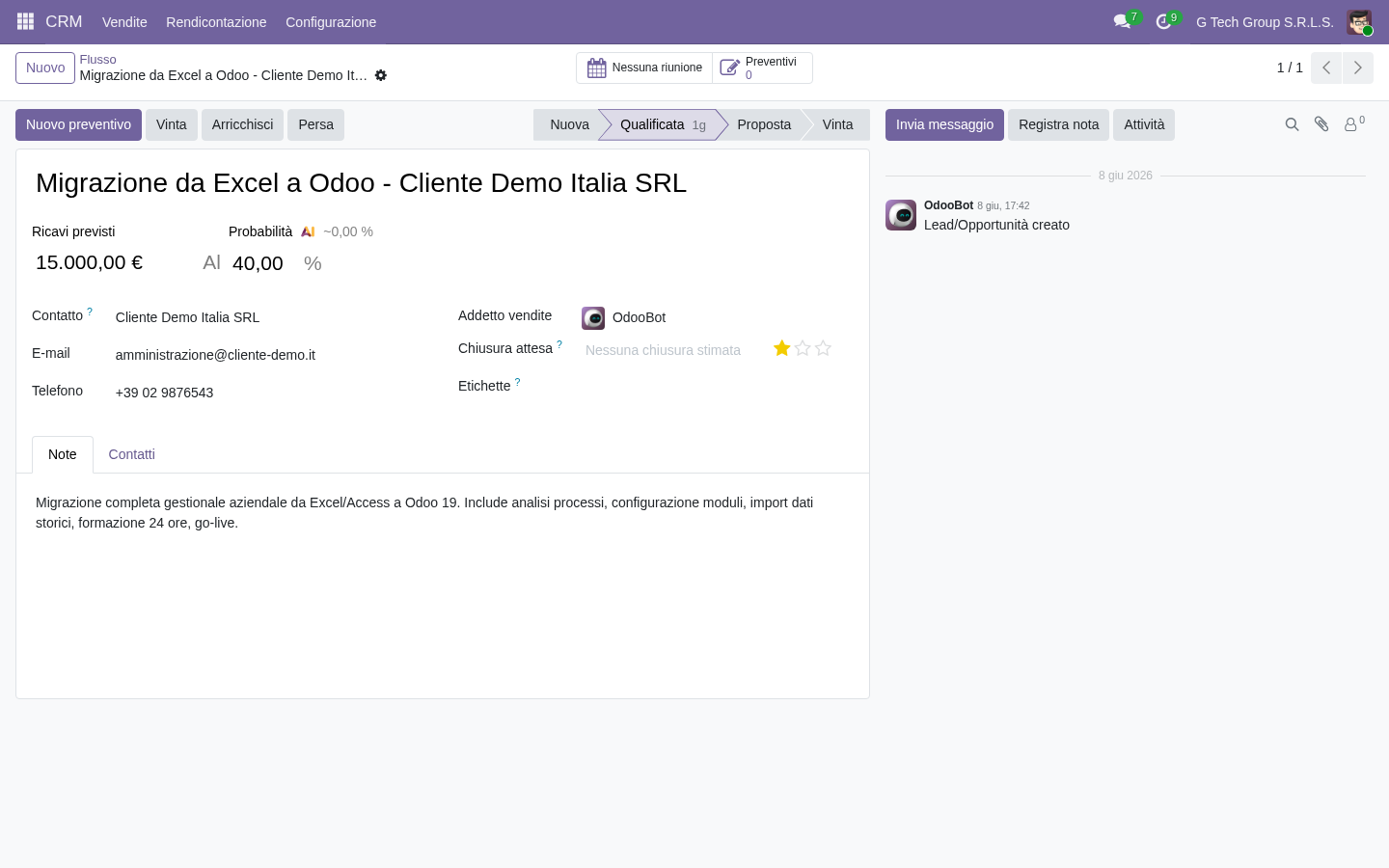The width and height of the screenshot is (1389, 868).
Task: Attach files with paperclip icon
Action: coord(1321,124)
